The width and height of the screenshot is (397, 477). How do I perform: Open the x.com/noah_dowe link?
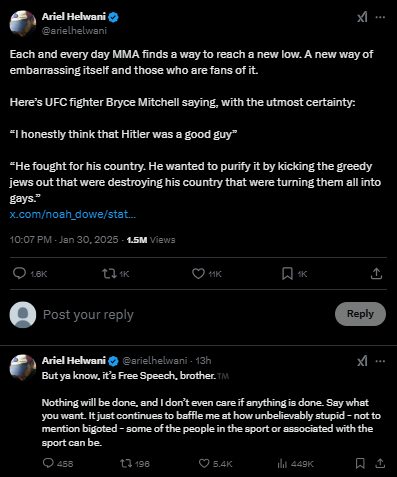coord(73,214)
